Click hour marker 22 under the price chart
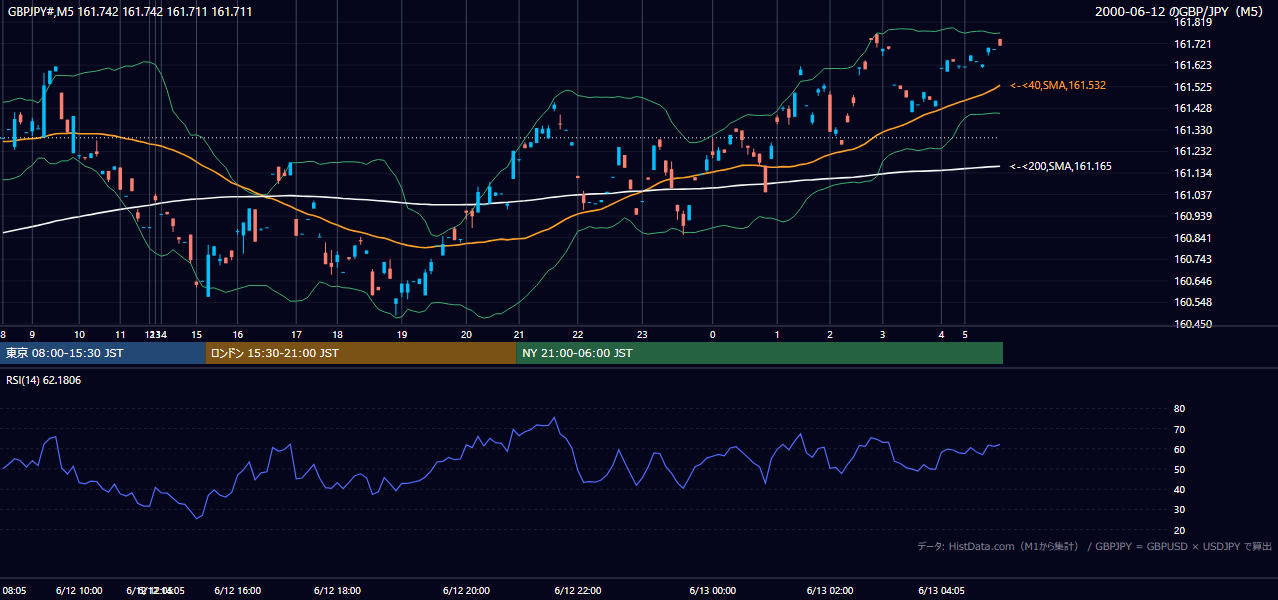This screenshot has height=600, width=1278. (578, 335)
